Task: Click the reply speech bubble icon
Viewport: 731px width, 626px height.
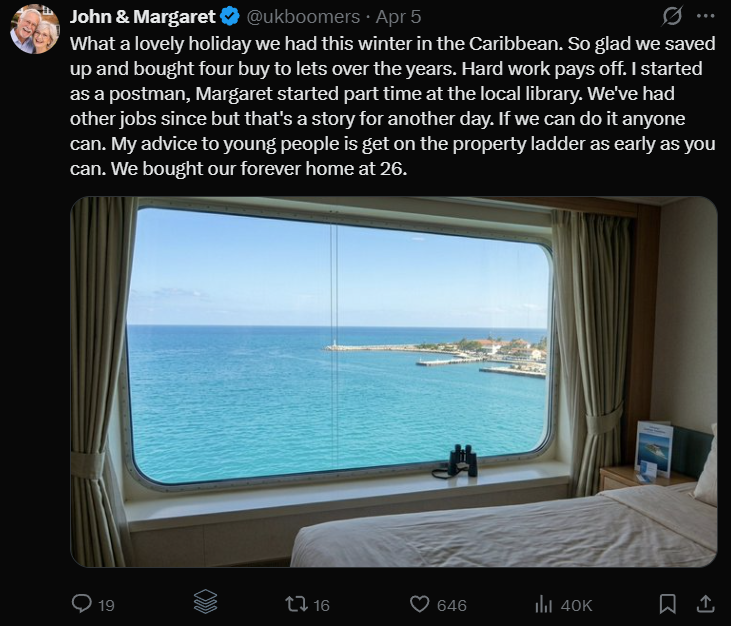Action: [x=82, y=604]
